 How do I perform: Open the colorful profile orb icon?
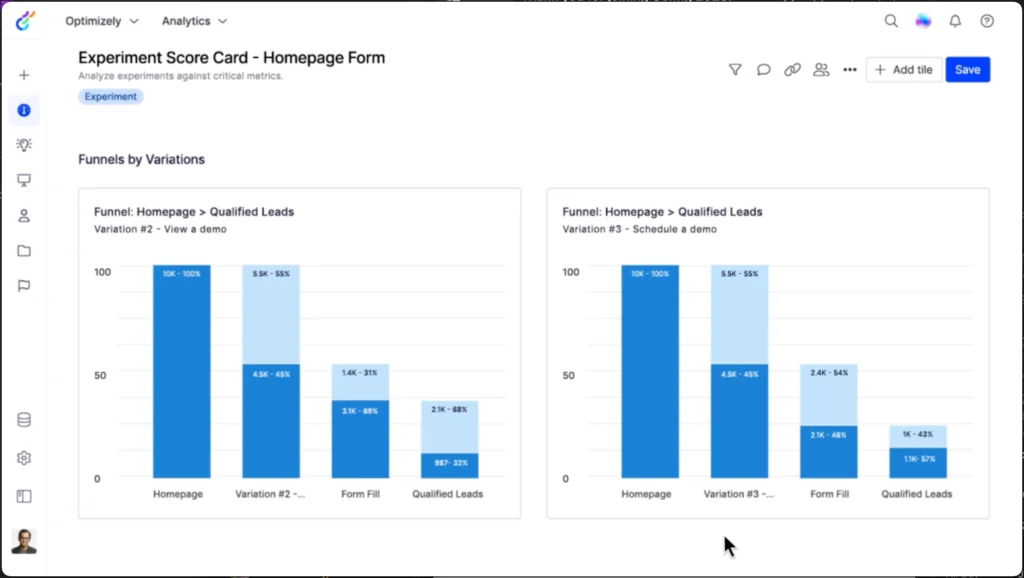[923, 21]
